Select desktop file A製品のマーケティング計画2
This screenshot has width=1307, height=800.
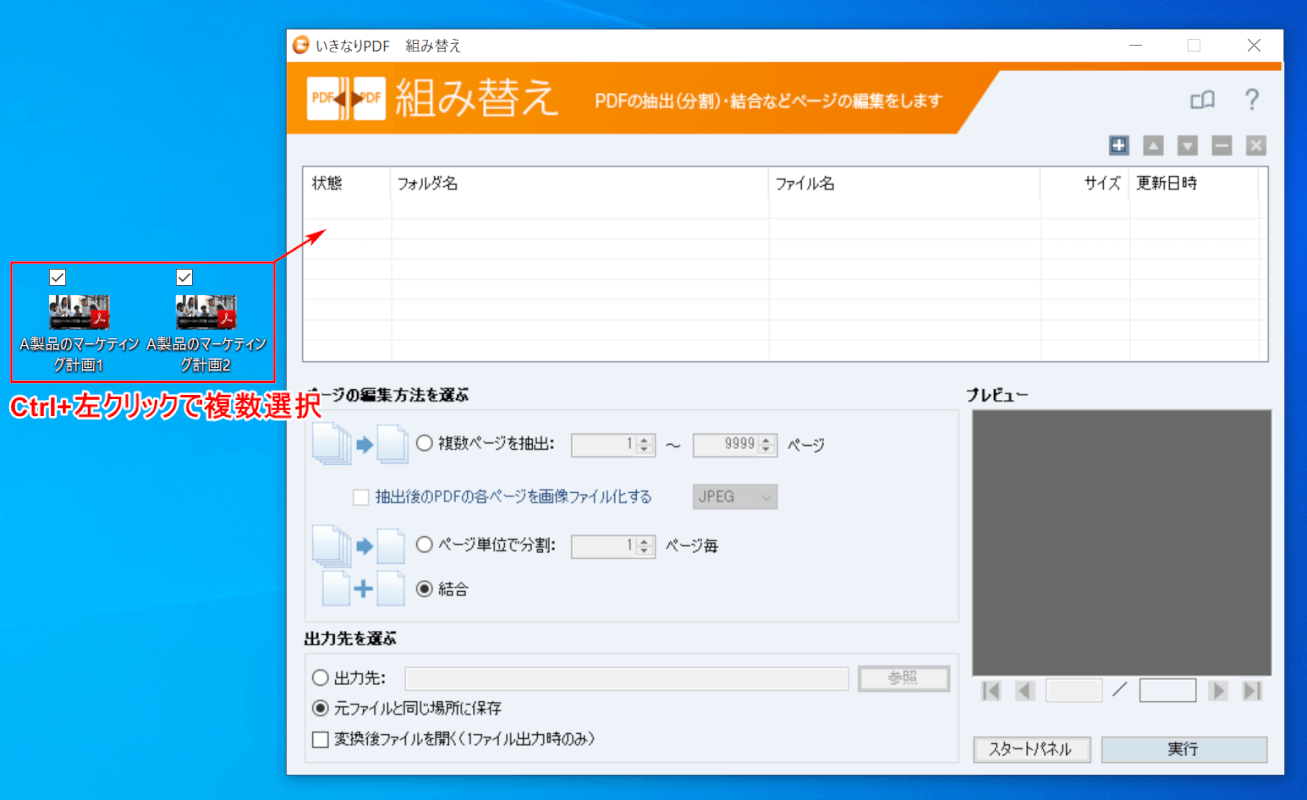point(207,334)
